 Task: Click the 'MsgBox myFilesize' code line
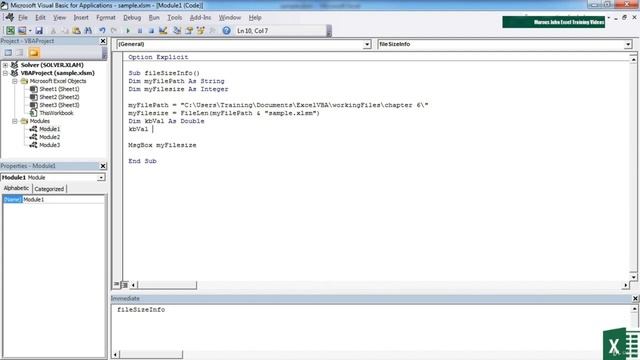click(x=162, y=145)
